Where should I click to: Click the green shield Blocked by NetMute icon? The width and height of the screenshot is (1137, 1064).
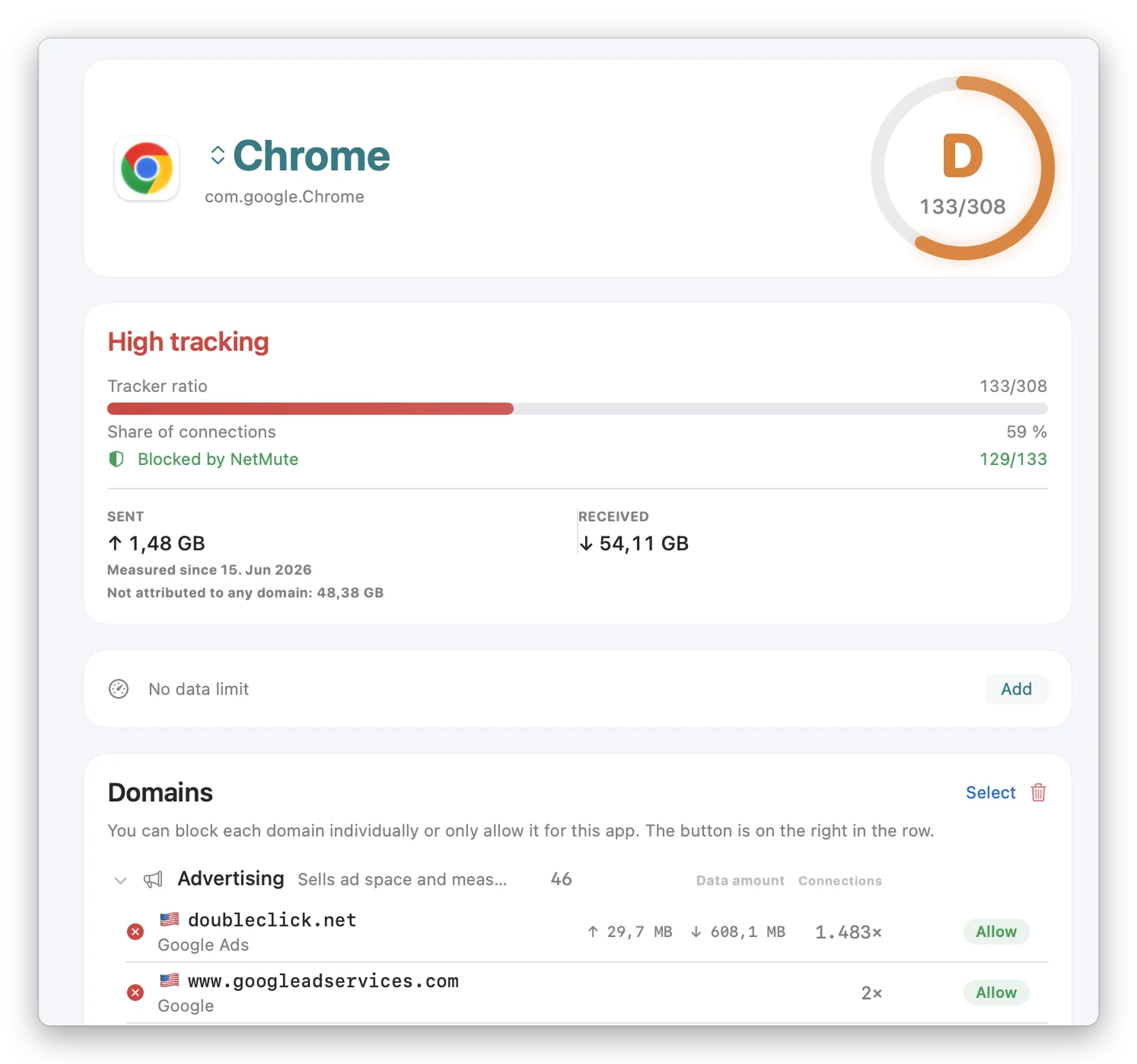116,459
